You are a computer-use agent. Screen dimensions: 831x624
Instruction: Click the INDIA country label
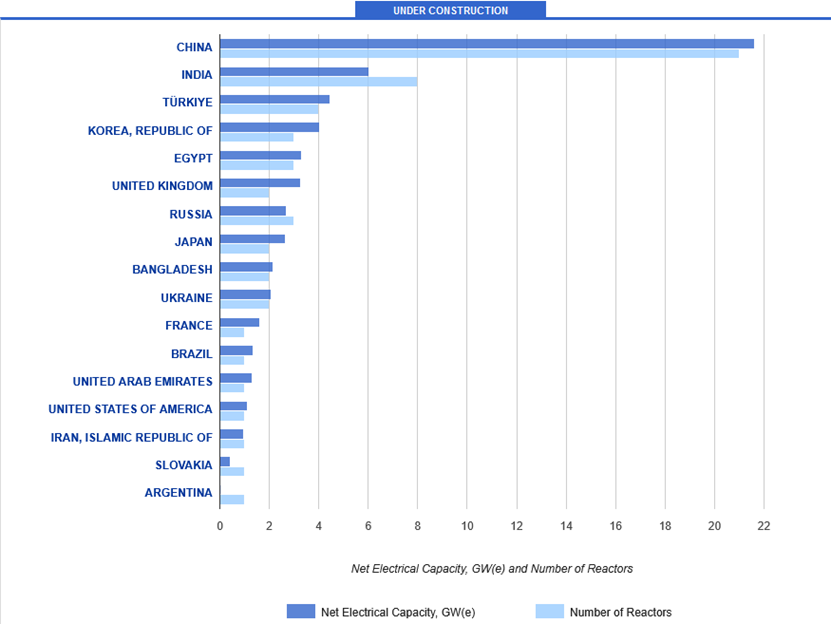pyautogui.click(x=196, y=75)
